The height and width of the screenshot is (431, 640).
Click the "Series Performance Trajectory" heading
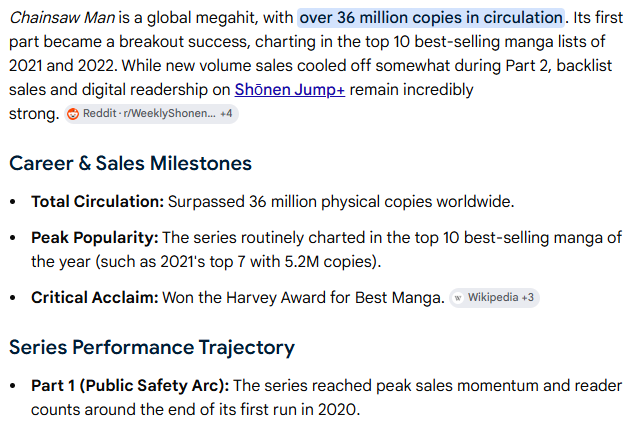point(152,348)
